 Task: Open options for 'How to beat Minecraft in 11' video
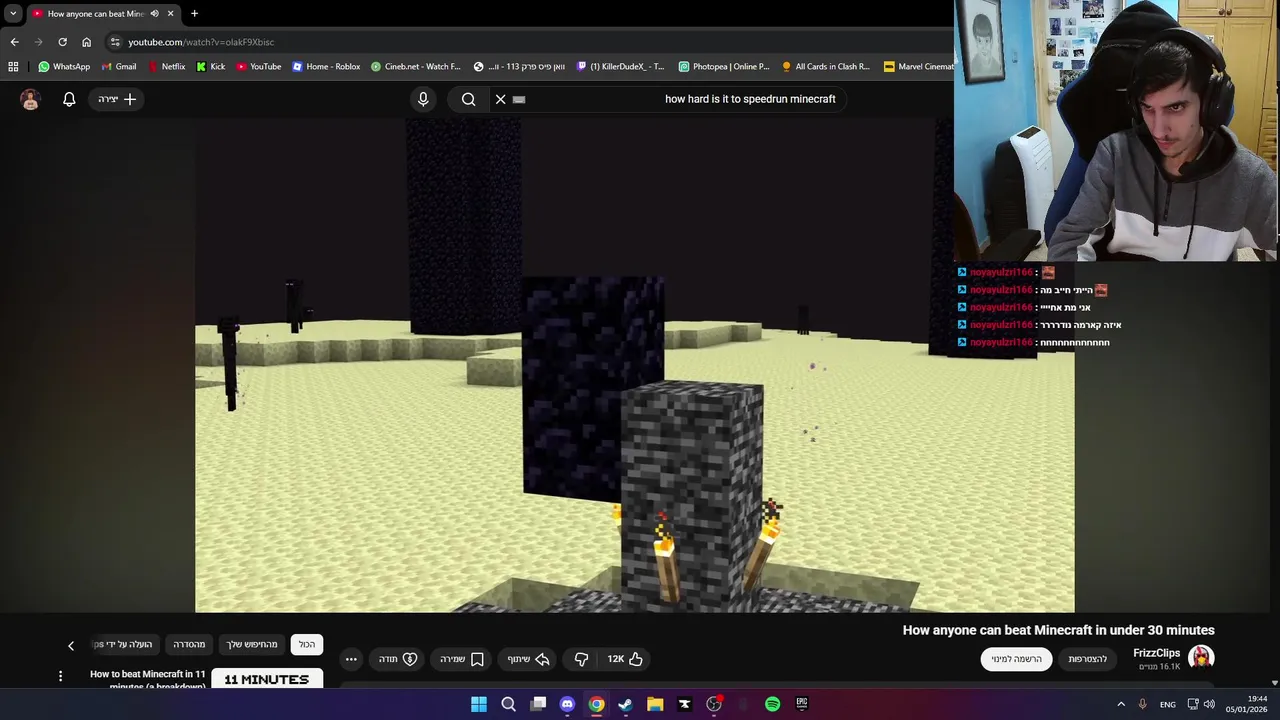tap(60, 677)
